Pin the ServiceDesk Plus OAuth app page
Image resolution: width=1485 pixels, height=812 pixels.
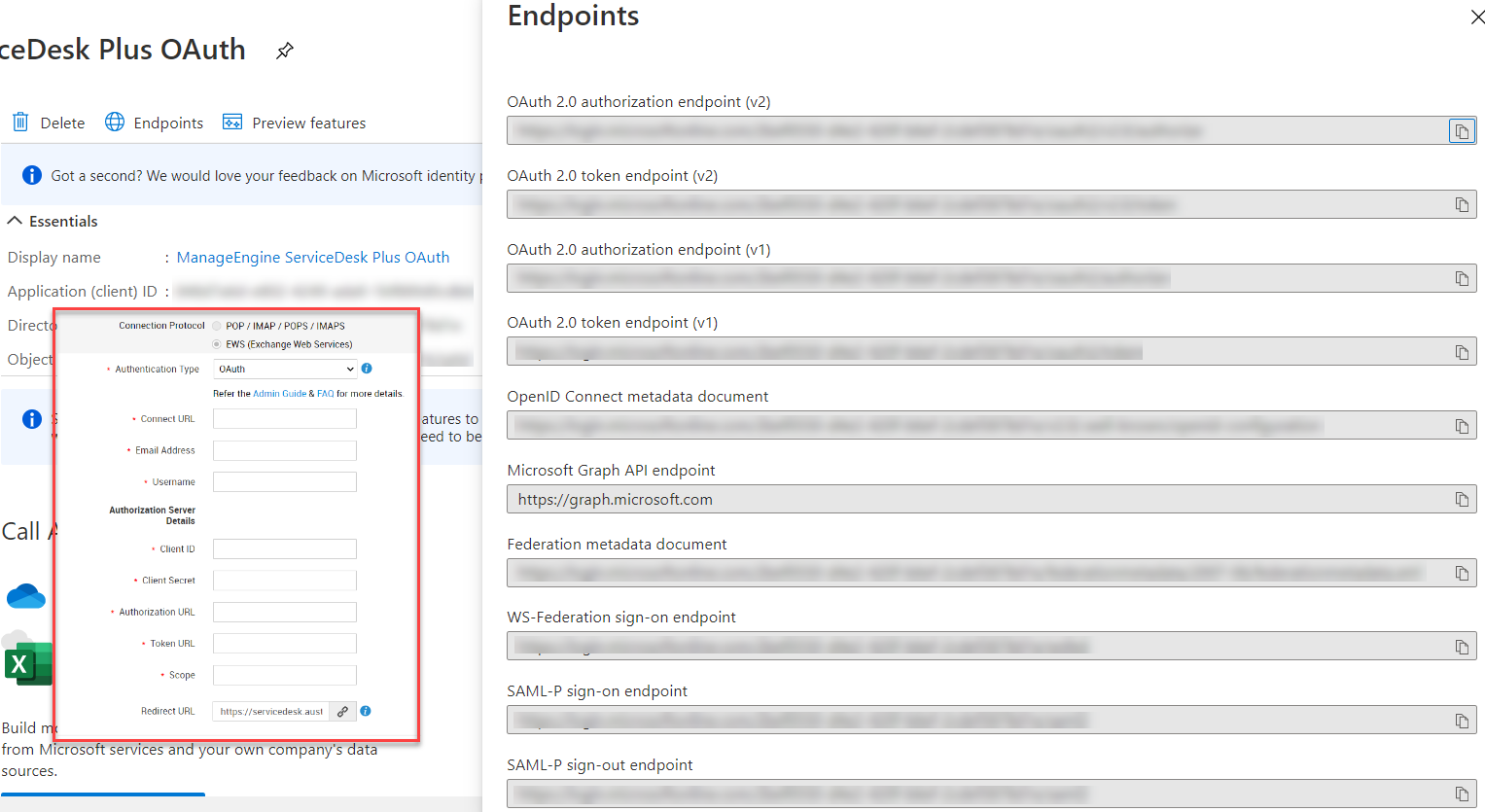coord(285,51)
